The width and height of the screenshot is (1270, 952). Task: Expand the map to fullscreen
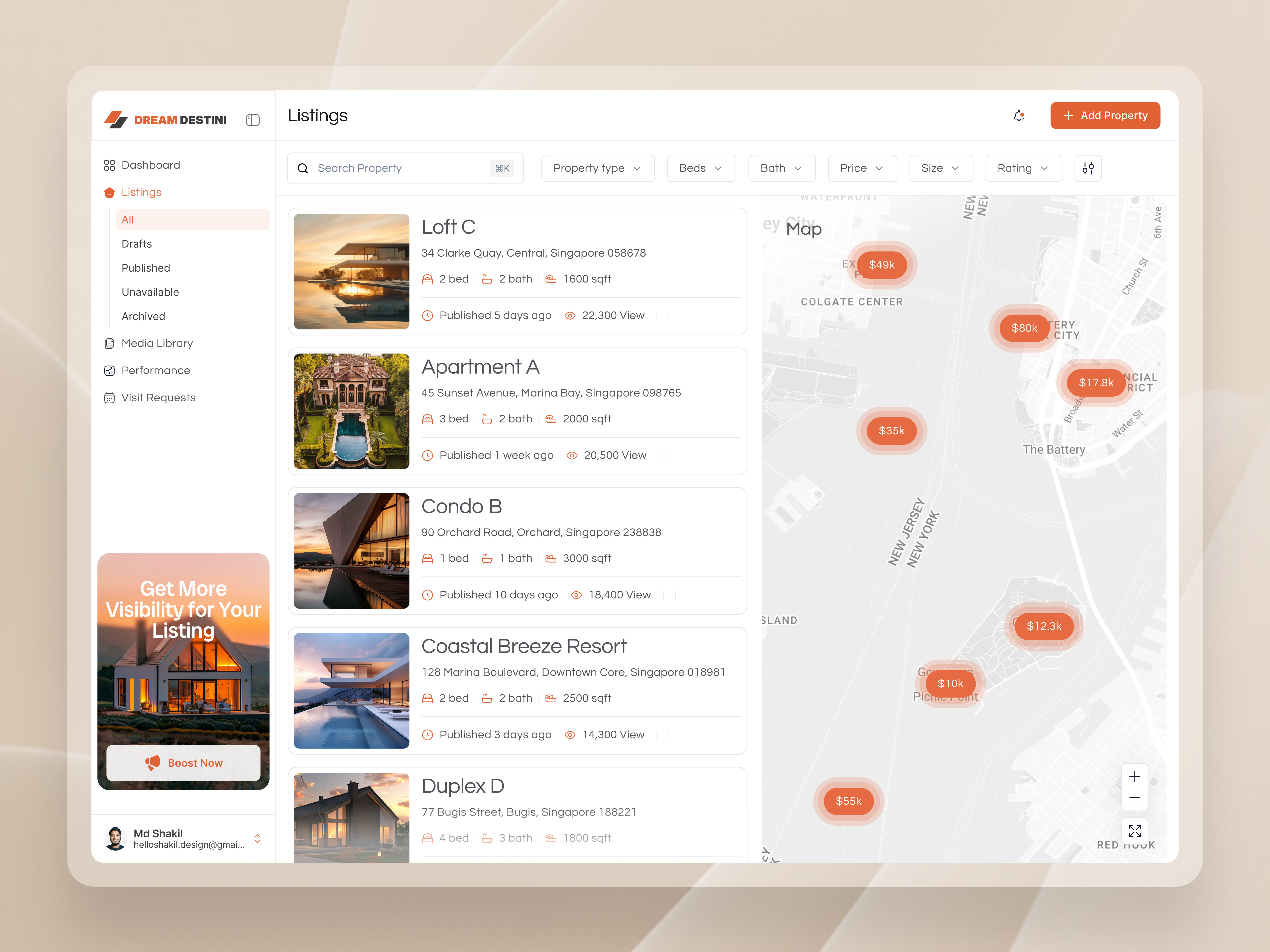tap(1135, 830)
